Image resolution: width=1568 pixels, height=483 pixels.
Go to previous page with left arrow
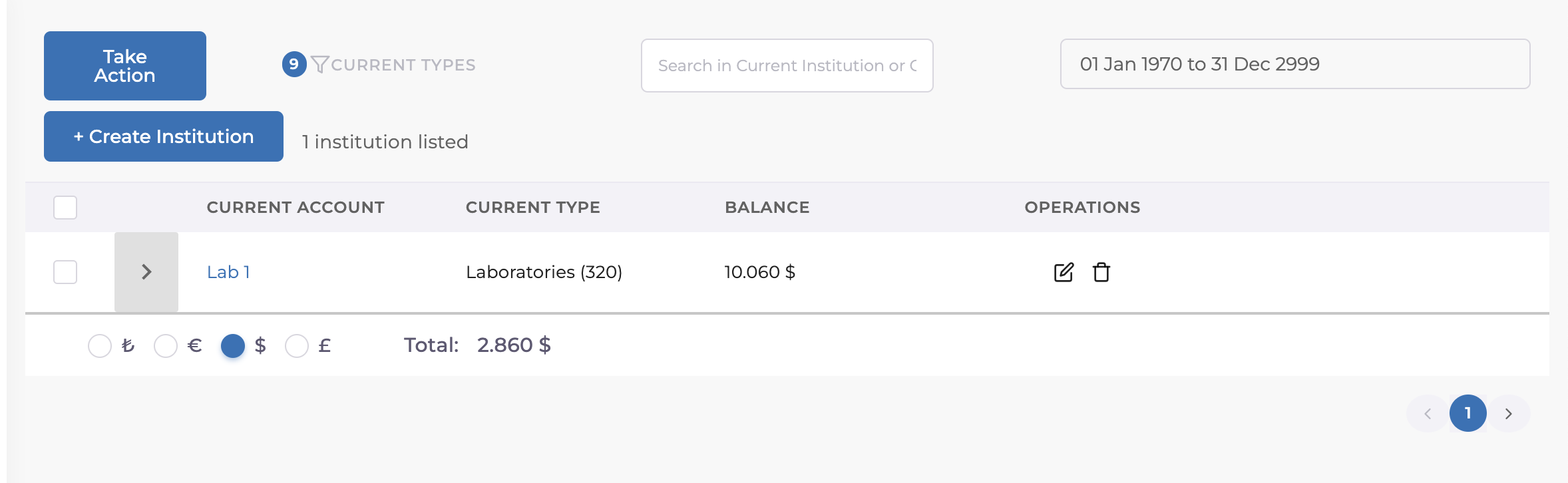pos(1428,414)
